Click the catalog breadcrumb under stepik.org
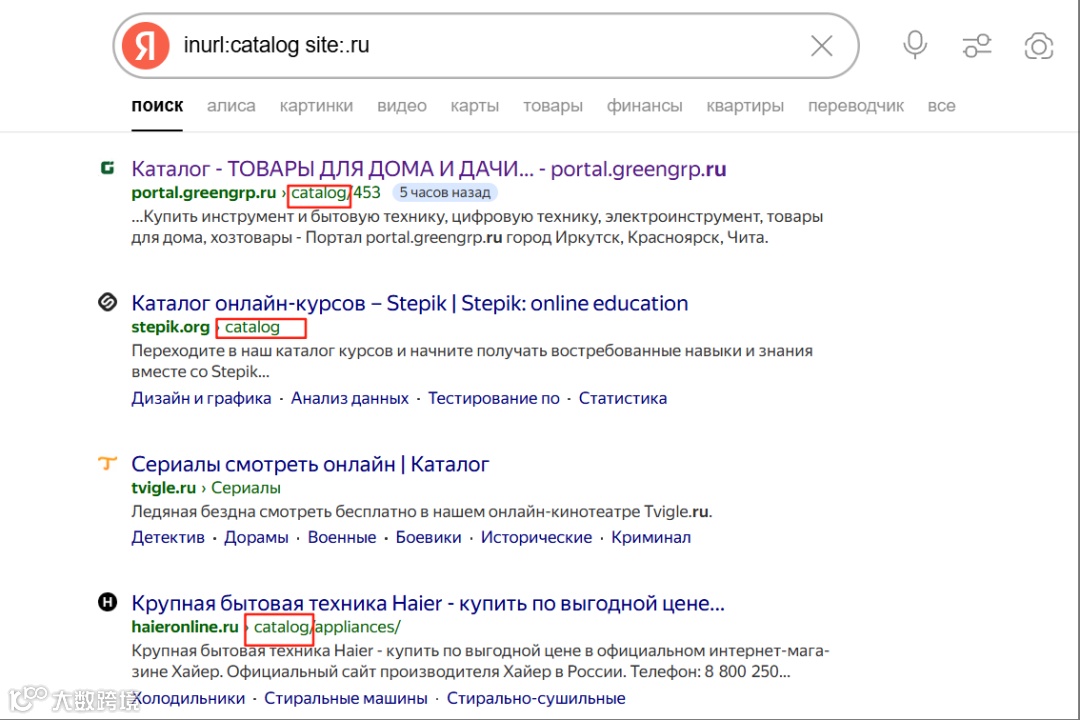This screenshot has height=720, width=1080. pos(252,327)
